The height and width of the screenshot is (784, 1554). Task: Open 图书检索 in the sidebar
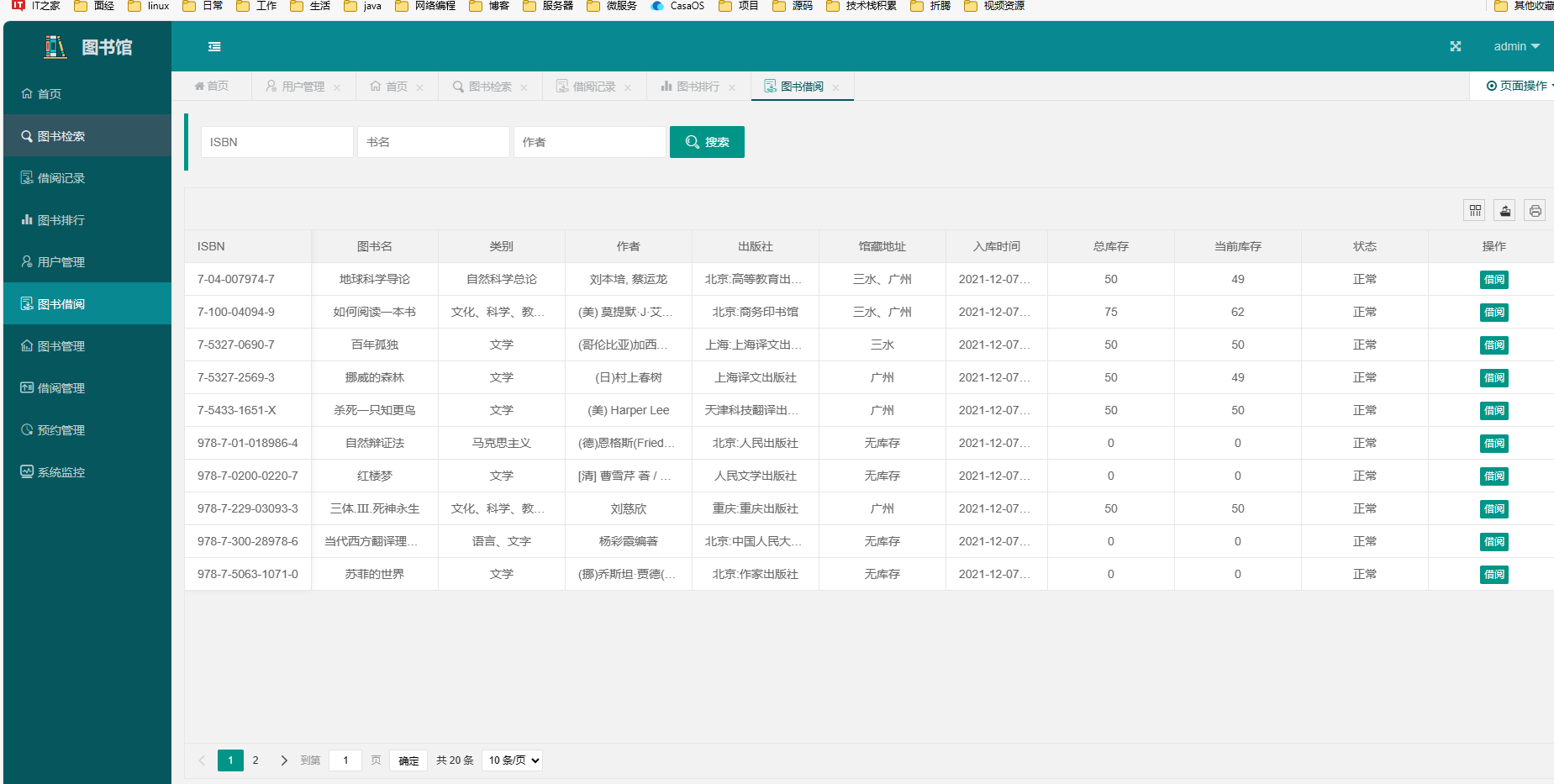[87, 135]
